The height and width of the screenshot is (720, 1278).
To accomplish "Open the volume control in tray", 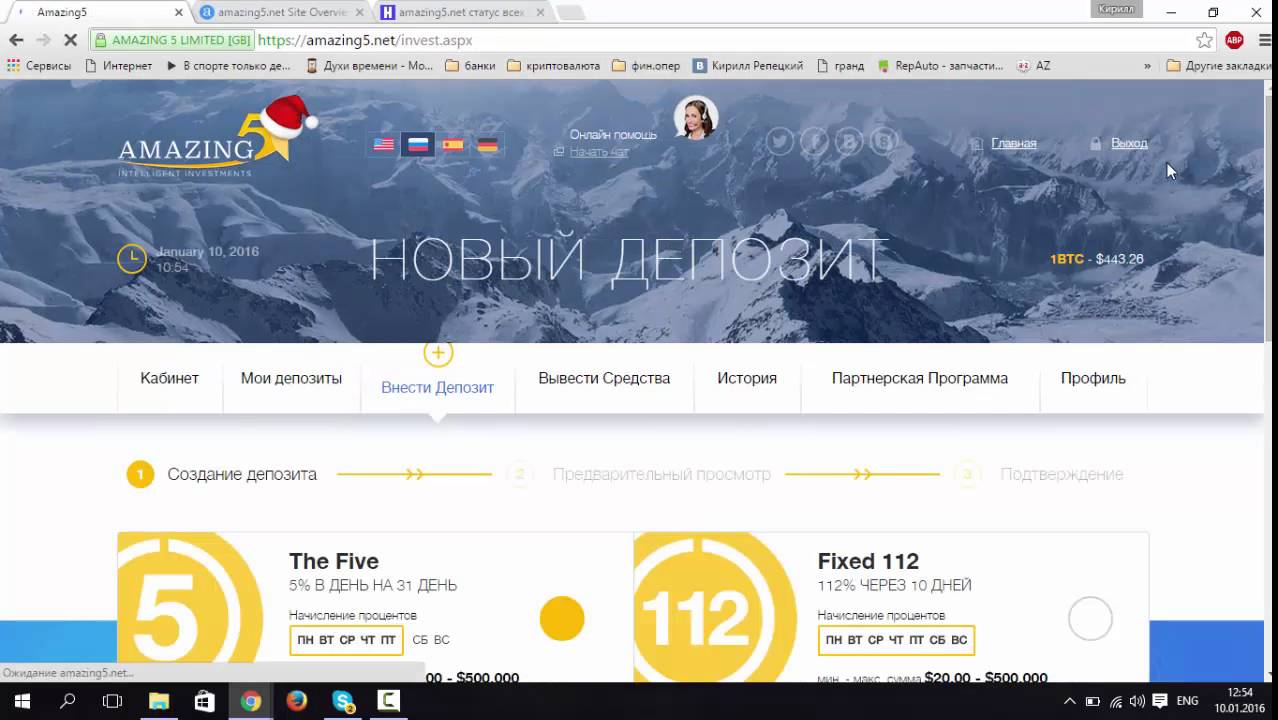I will point(1137,701).
